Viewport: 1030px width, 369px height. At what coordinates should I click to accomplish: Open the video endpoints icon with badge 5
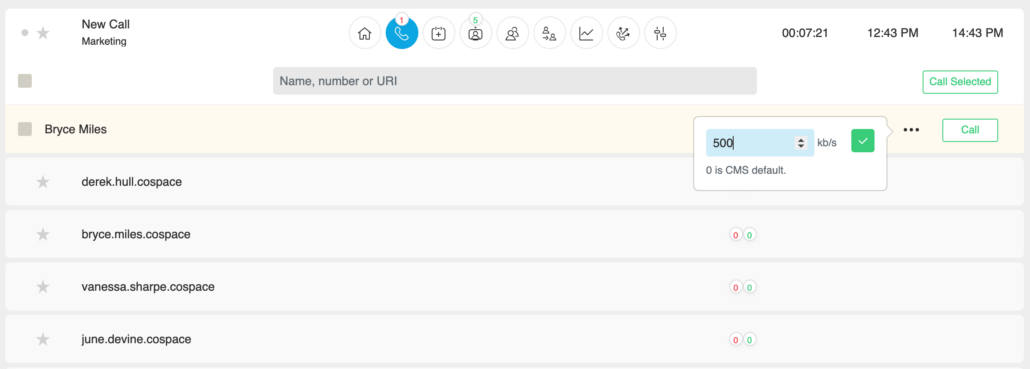point(476,33)
